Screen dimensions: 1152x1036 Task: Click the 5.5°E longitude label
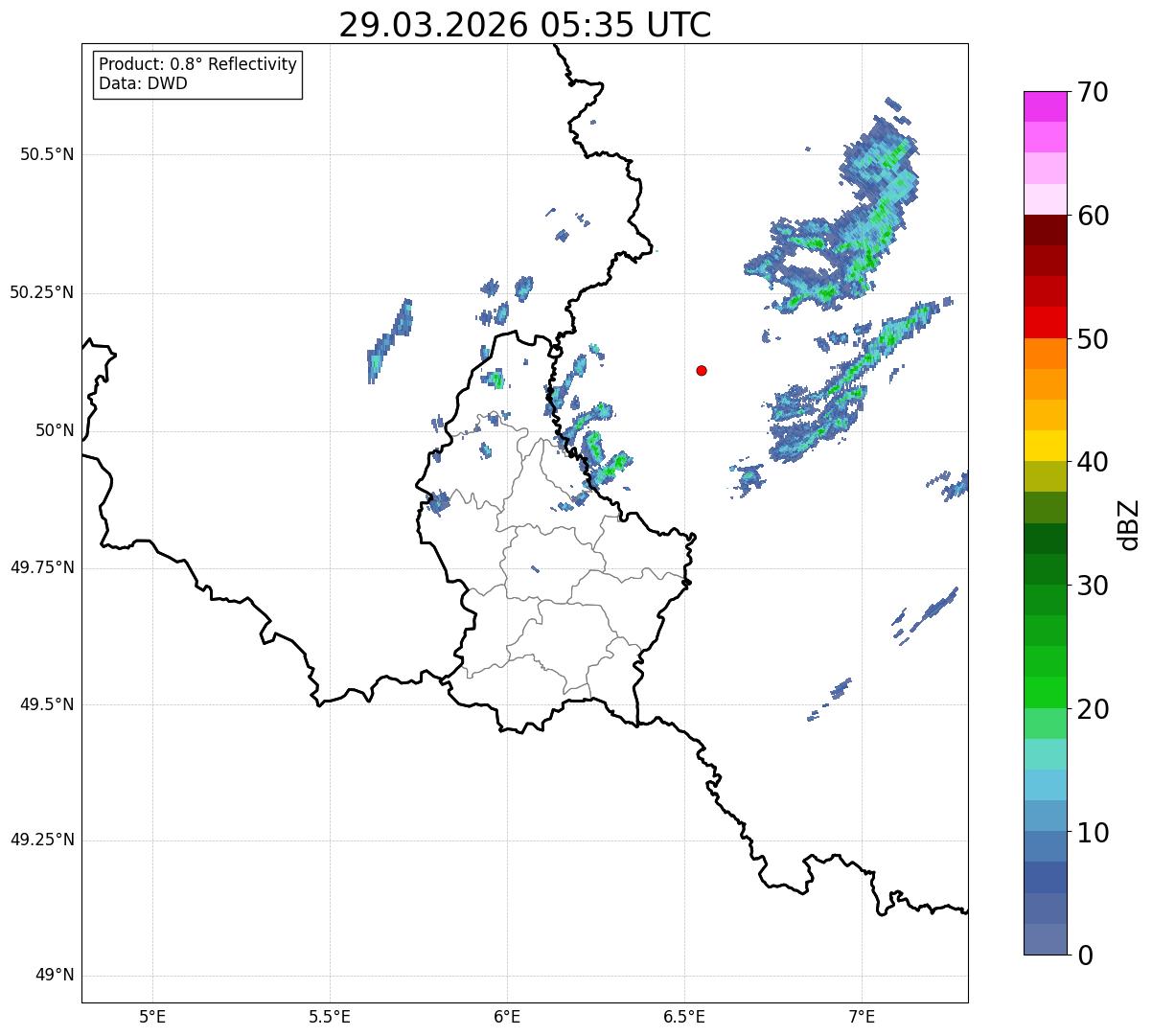tap(330, 1016)
